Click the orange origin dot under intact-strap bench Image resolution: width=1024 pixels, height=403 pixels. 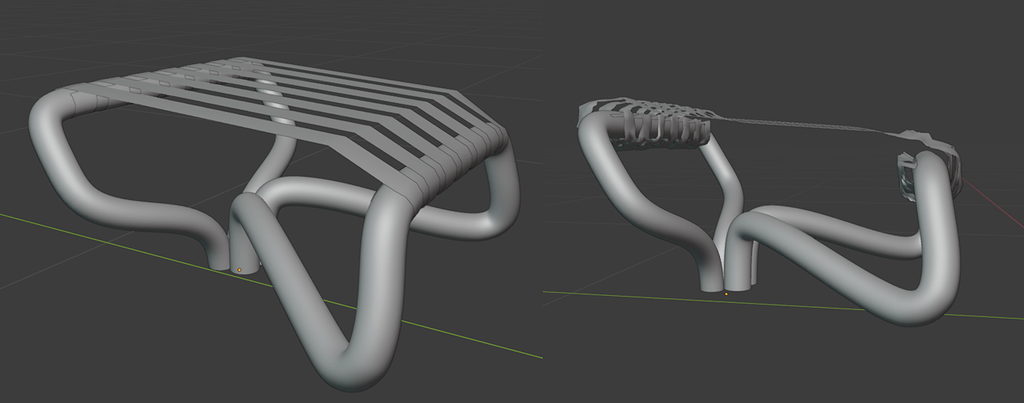(240, 270)
